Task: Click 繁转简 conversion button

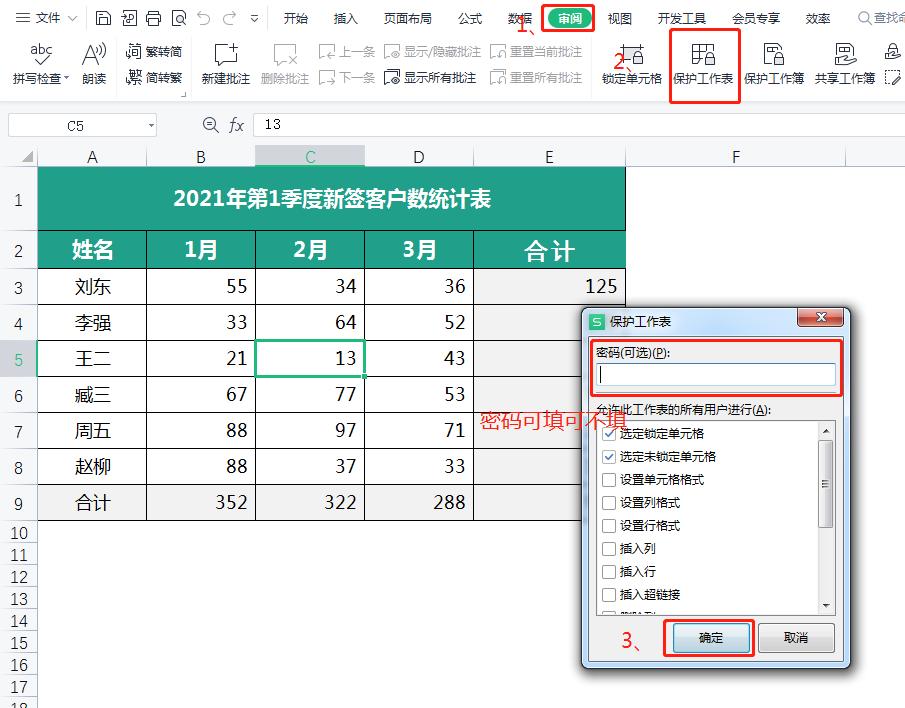Action: [x=154, y=51]
